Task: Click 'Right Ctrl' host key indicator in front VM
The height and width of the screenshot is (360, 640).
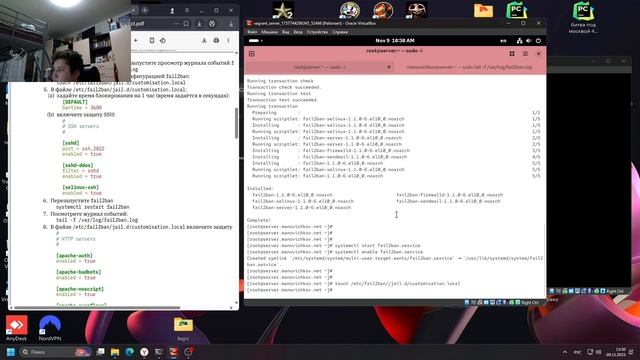Action: pyautogui.click(x=530, y=302)
